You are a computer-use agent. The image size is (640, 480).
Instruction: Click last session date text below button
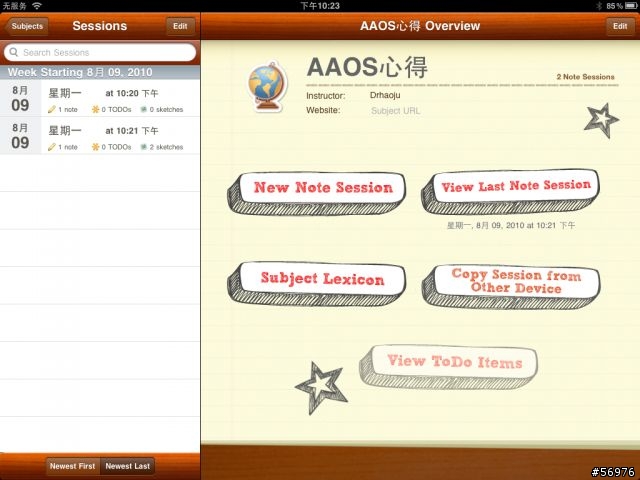(511, 225)
